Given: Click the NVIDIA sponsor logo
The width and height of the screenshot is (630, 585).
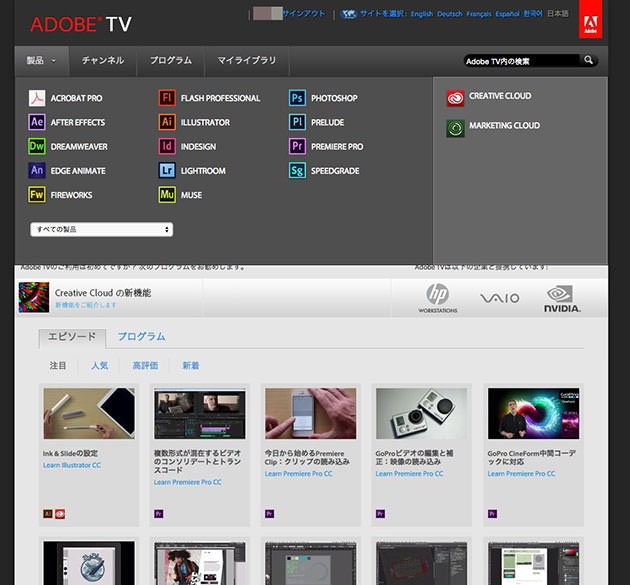Looking at the screenshot, I should coord(562,299).
